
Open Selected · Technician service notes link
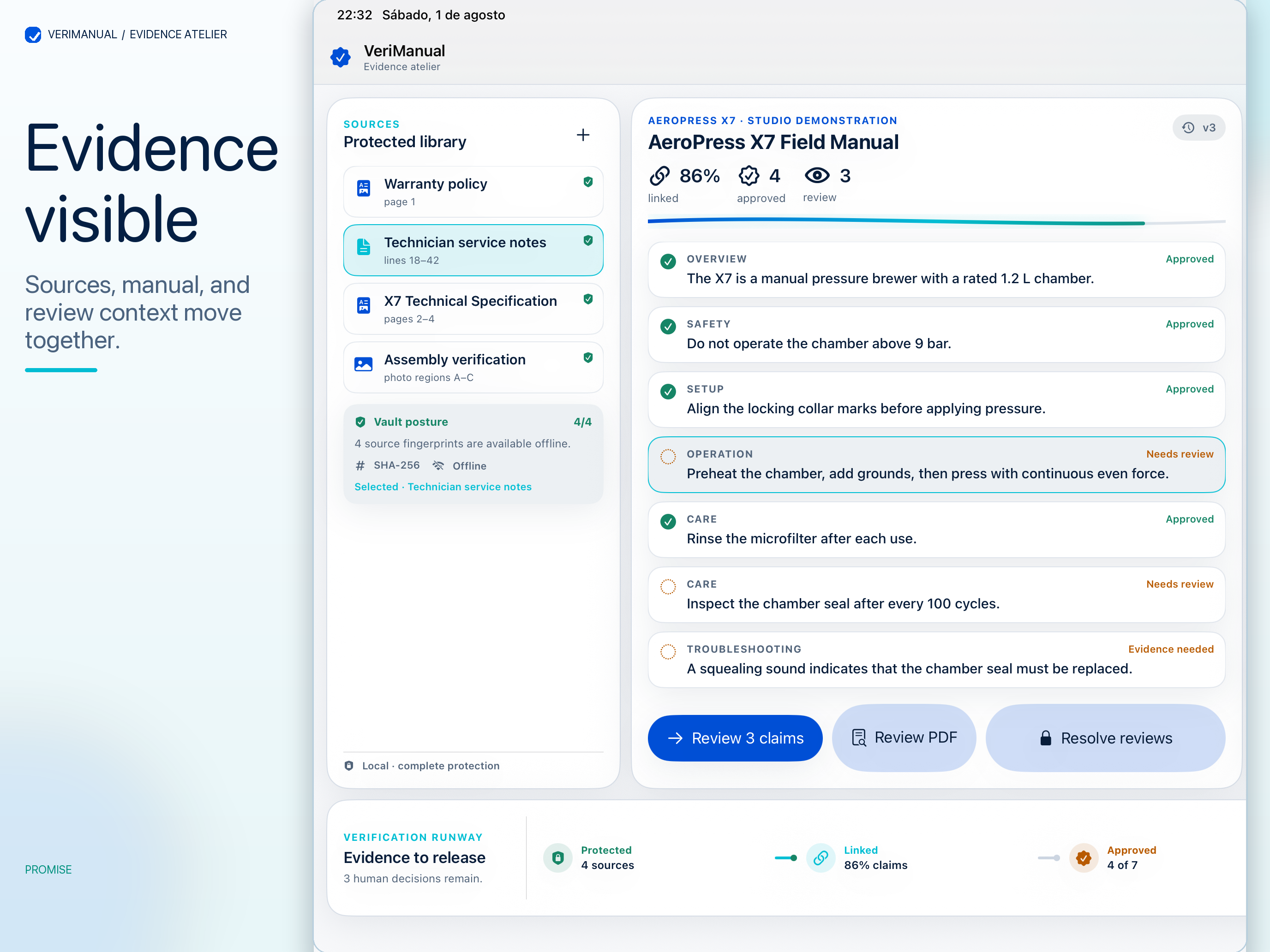coord(443,487)
